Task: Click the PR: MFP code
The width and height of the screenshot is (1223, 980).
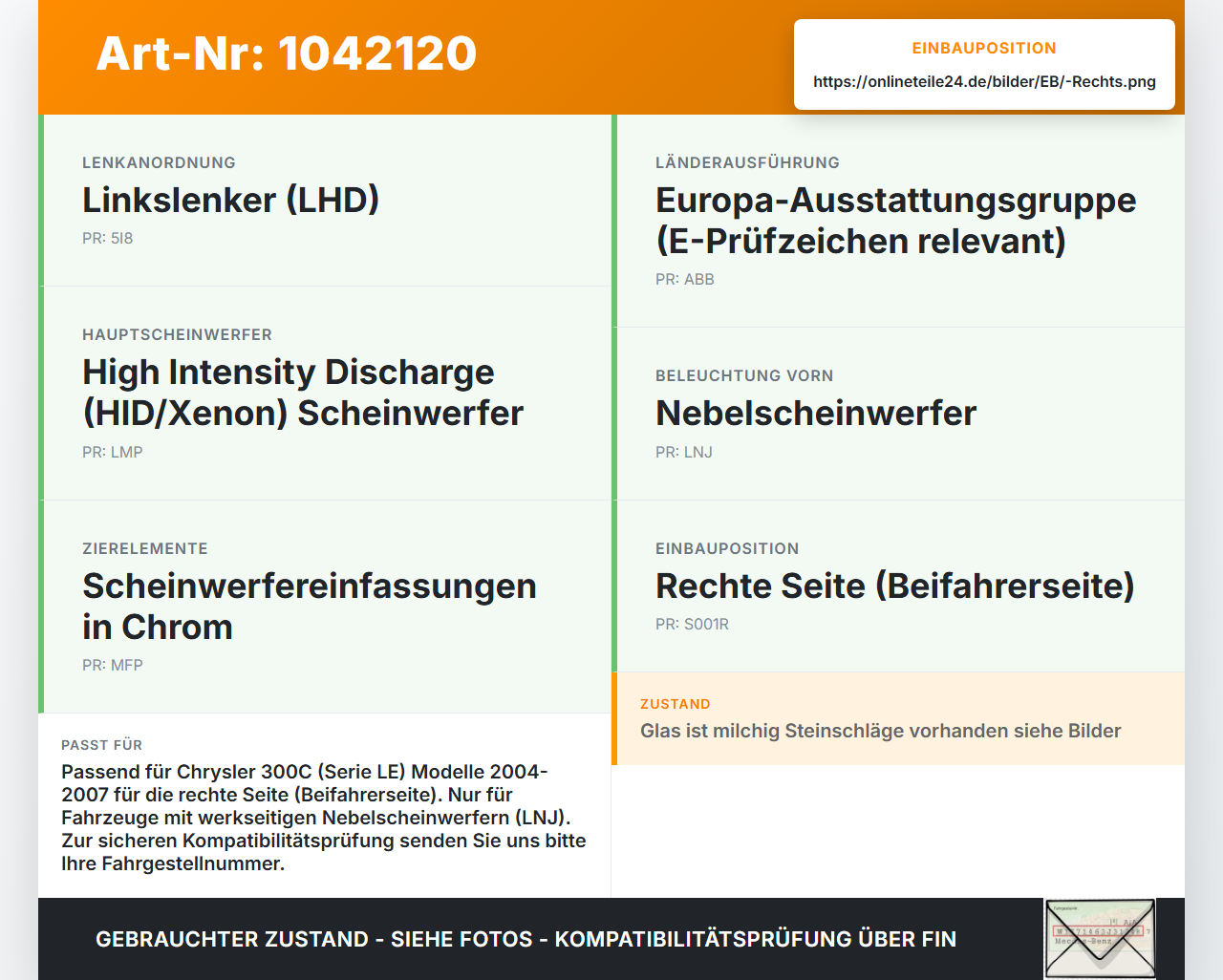Action: point(113,665)
